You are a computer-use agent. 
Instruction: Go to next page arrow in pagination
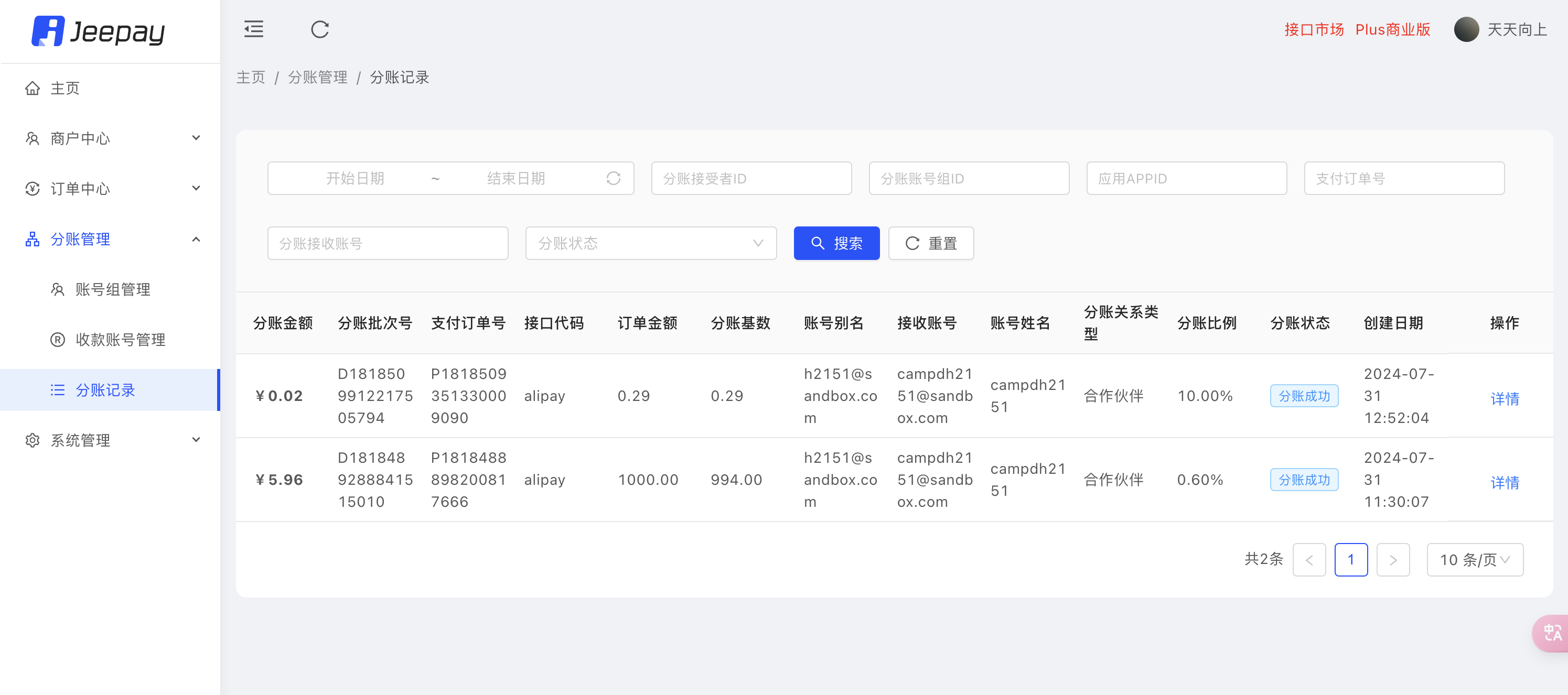(1393, 559)
